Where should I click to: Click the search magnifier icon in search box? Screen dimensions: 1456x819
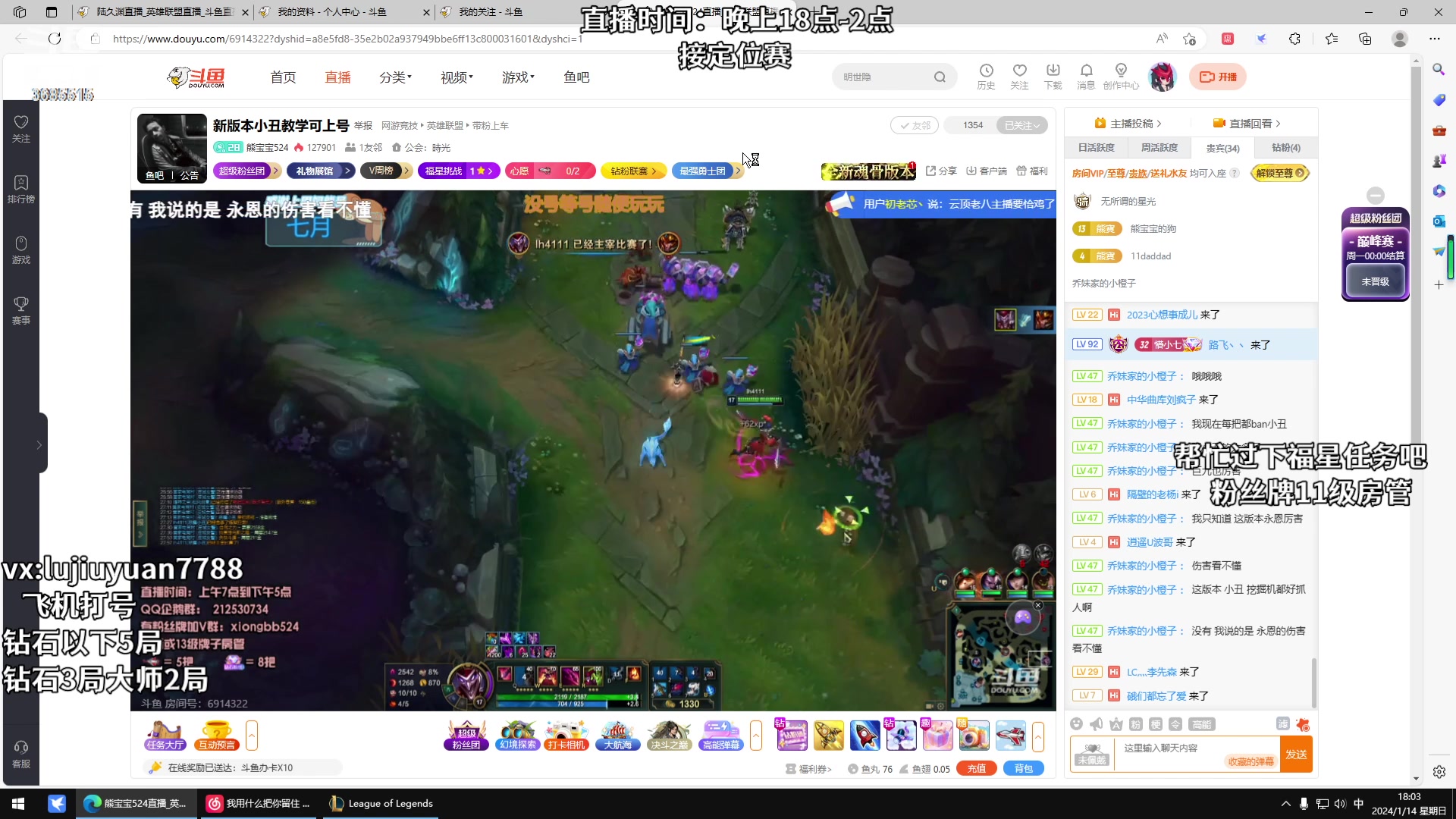940,77
